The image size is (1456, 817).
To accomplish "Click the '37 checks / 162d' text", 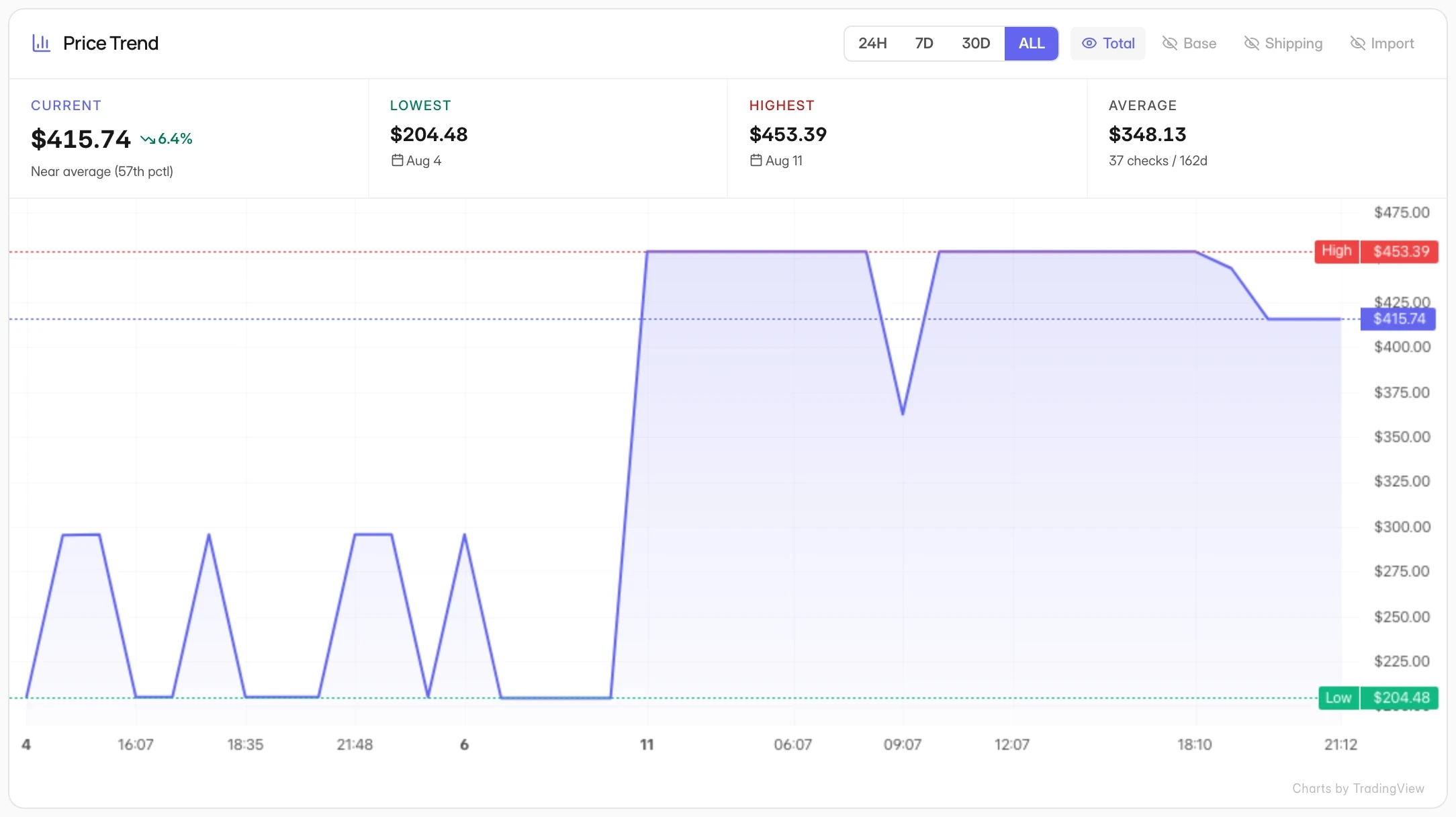I will pyautogui.click(x=1158, y=161).
